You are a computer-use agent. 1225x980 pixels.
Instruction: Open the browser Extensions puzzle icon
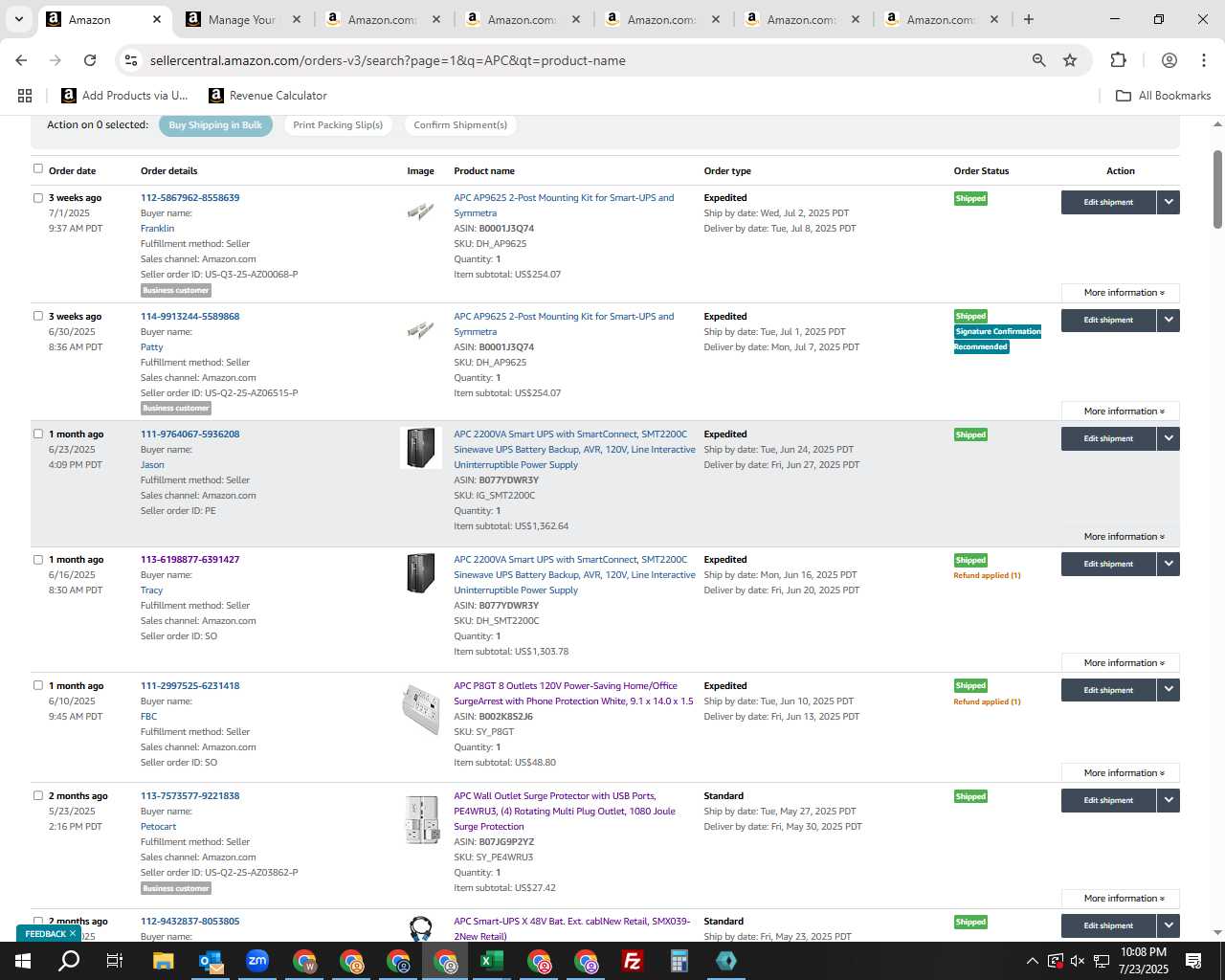click(1118, 60)
